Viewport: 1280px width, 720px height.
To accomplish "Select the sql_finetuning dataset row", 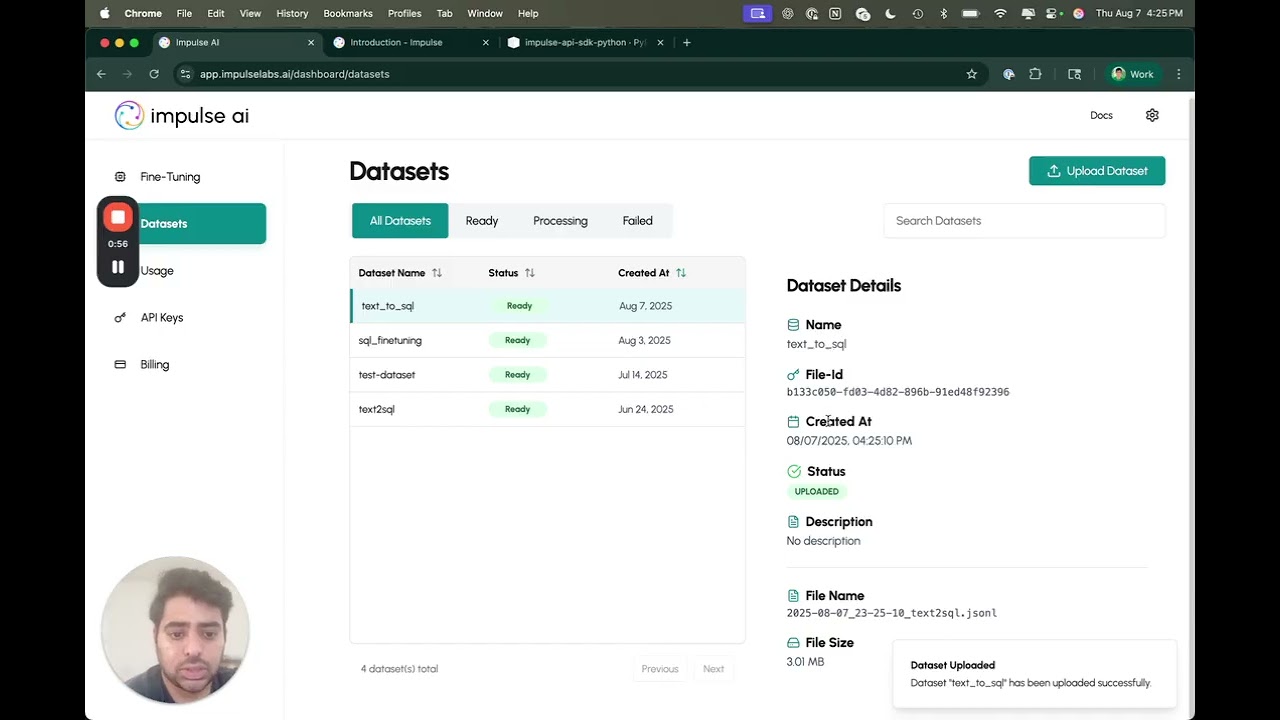I will click(547, 341).
